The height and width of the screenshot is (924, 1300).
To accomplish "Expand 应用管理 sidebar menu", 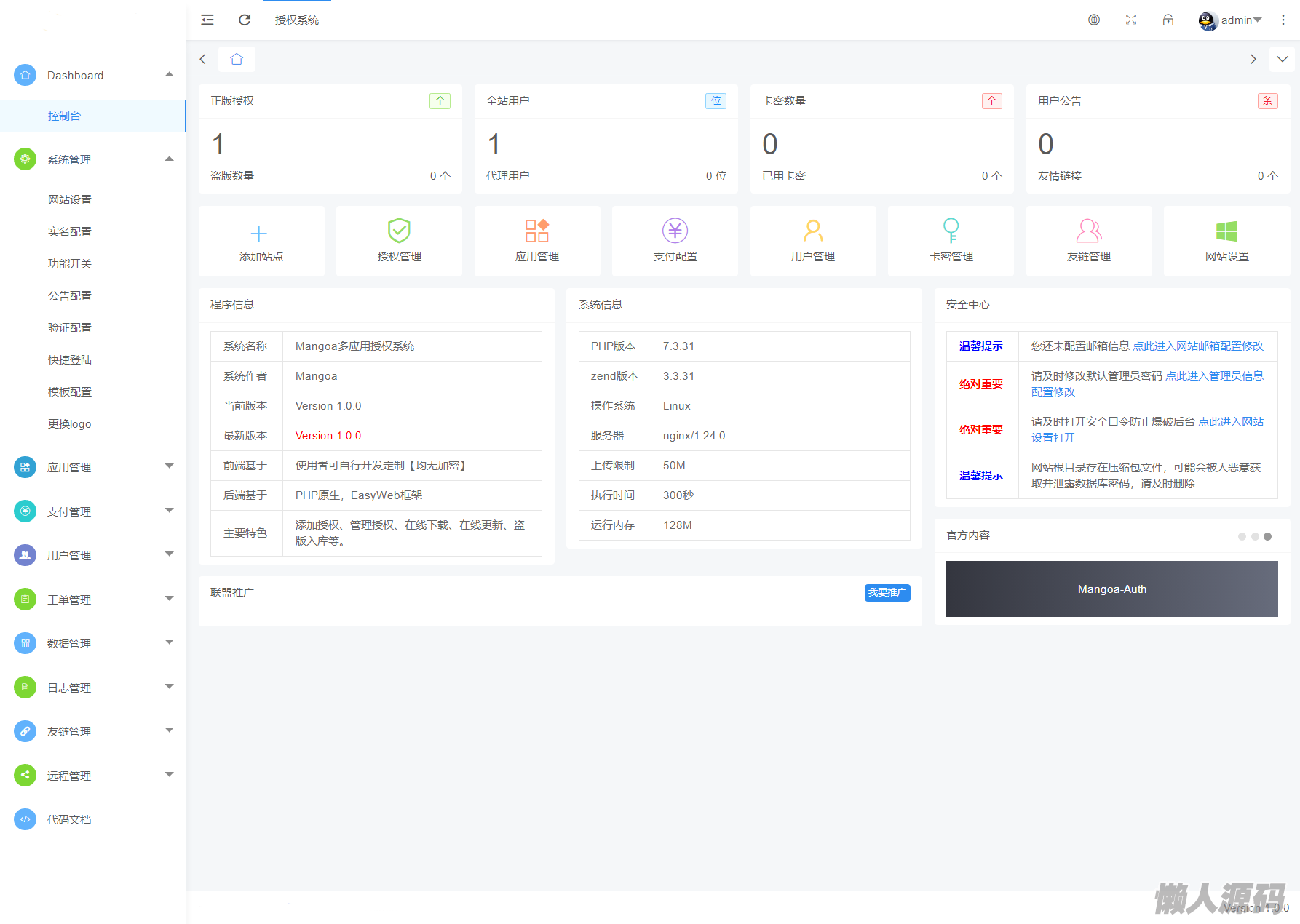I will coord(93,467).
